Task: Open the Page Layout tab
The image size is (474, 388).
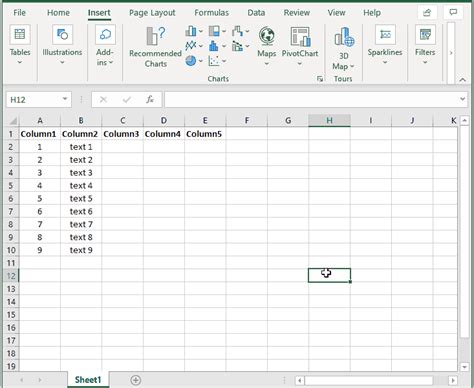Action: coord(152,13)
